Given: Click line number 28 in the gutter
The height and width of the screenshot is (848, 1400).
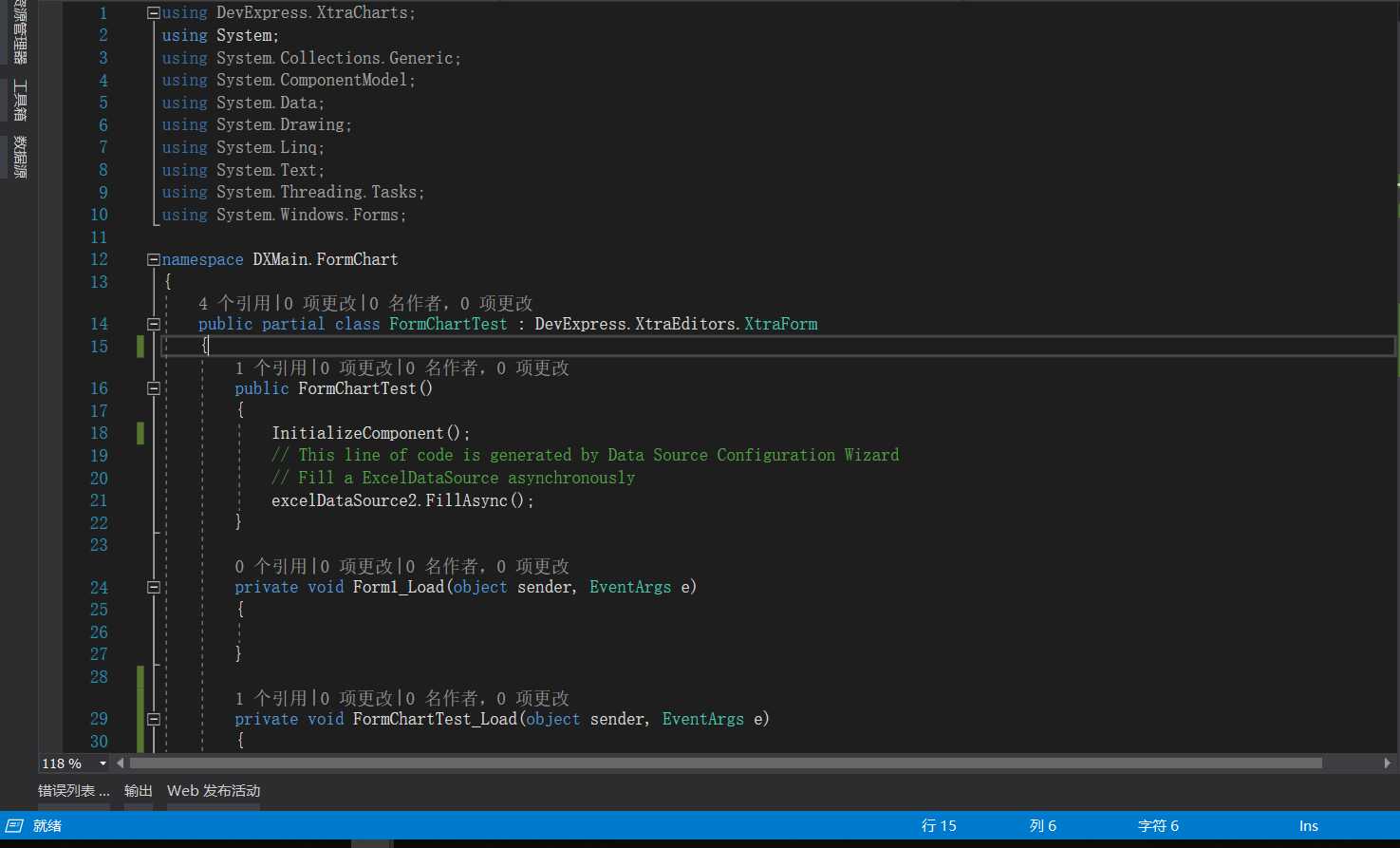Looking at the screenshot, I should click(99, 677).
